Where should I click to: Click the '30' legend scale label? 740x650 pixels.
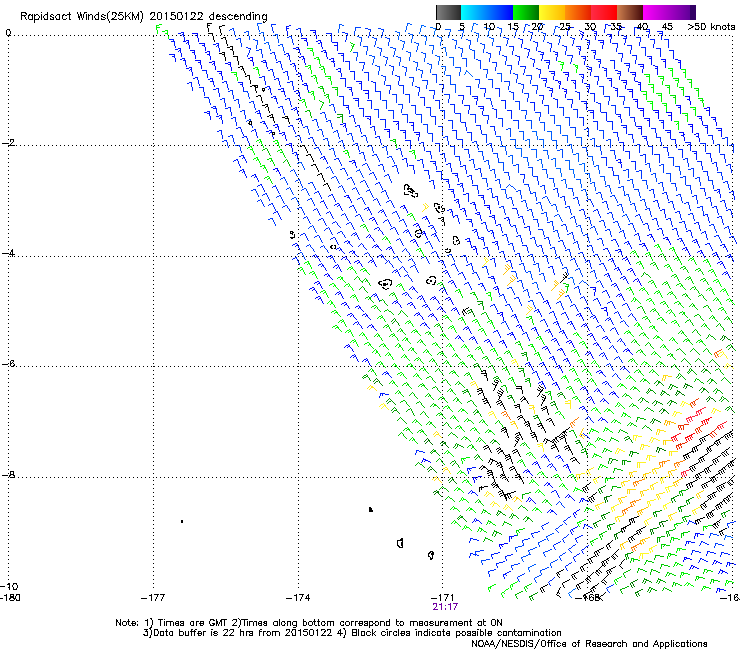[590, 26]
